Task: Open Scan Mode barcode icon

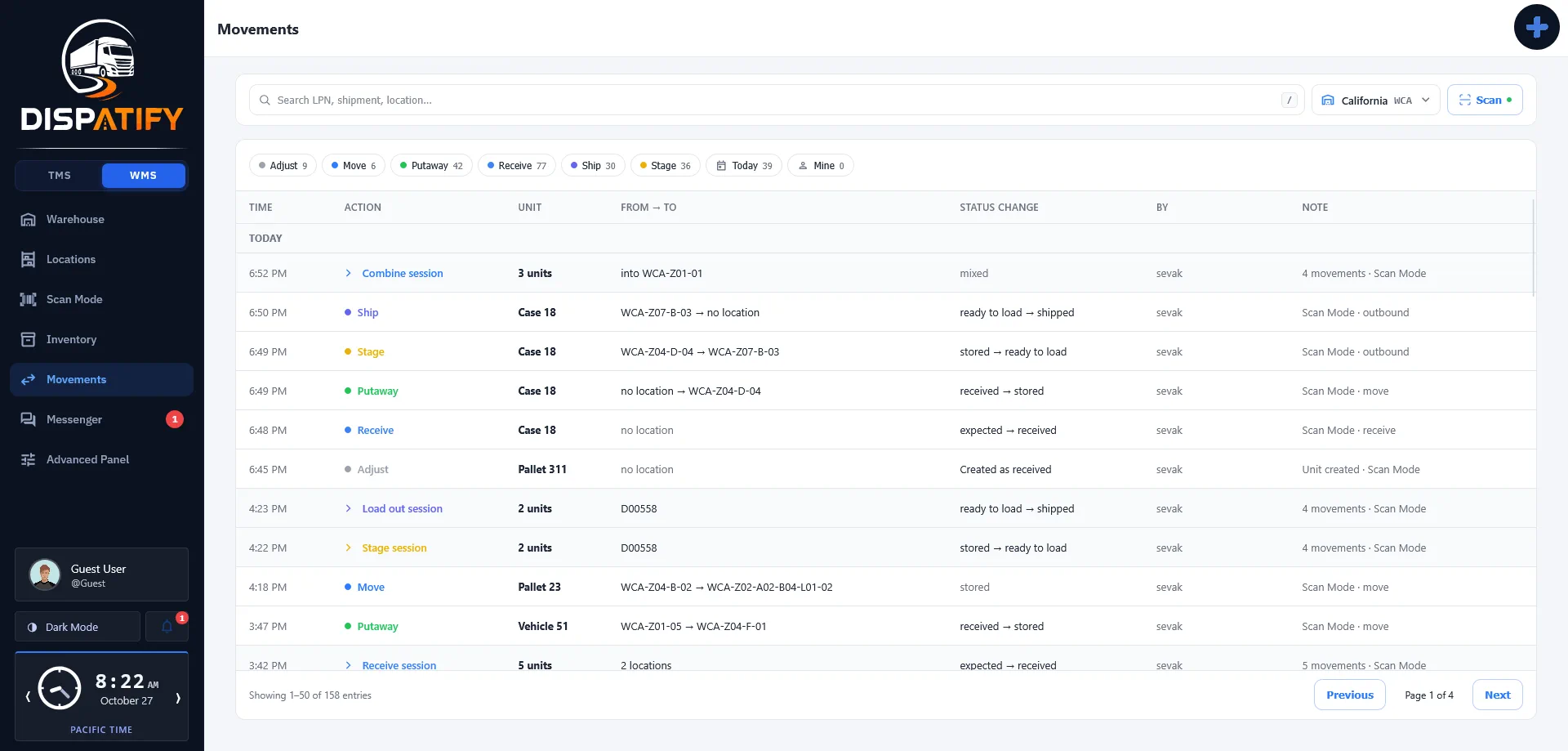Action: pyautogui.click(x=29, y=299)
